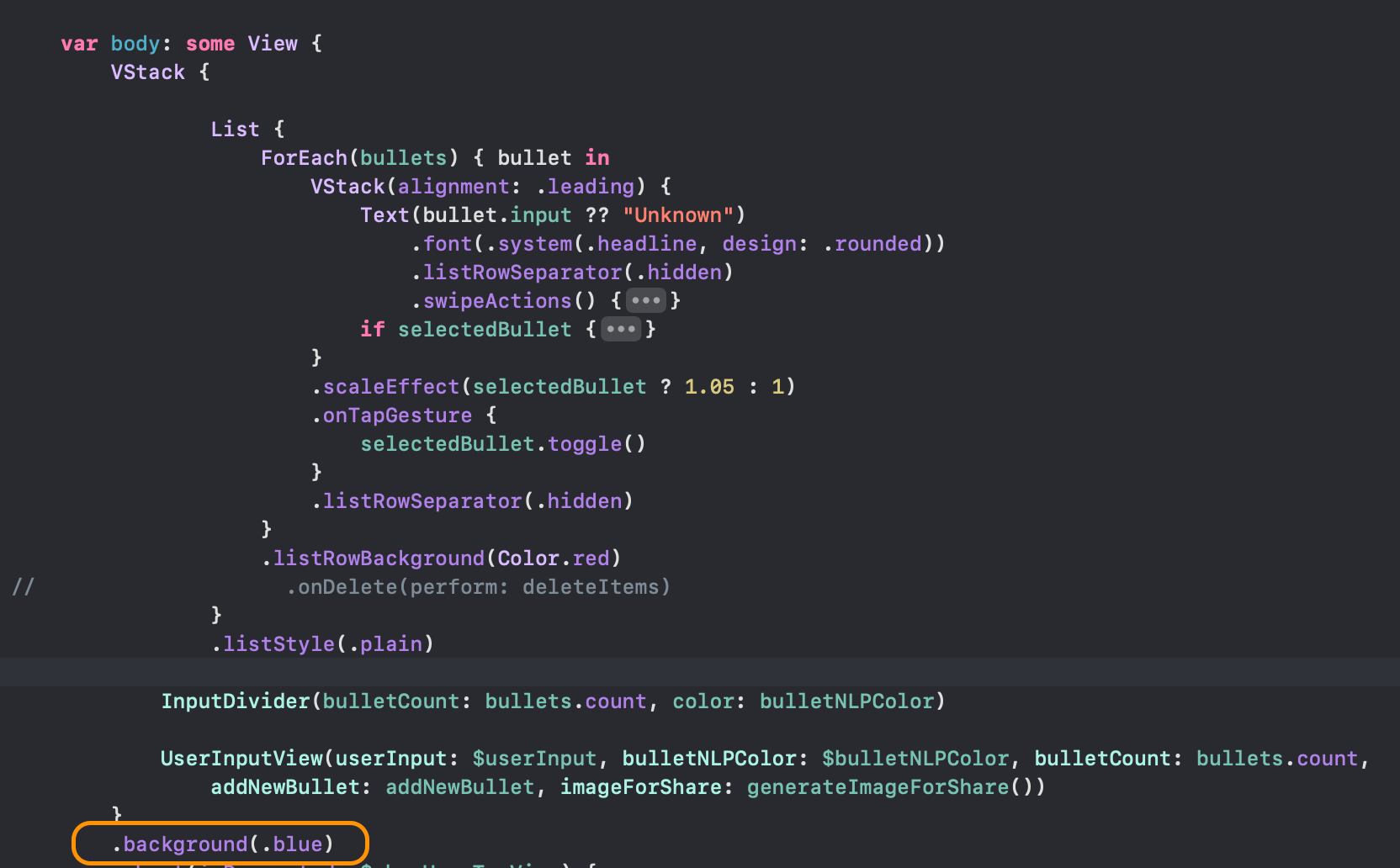Click 'deleteItems' in the commented line
Viewport: 1400px width, 868px height.
pos(591,587)
